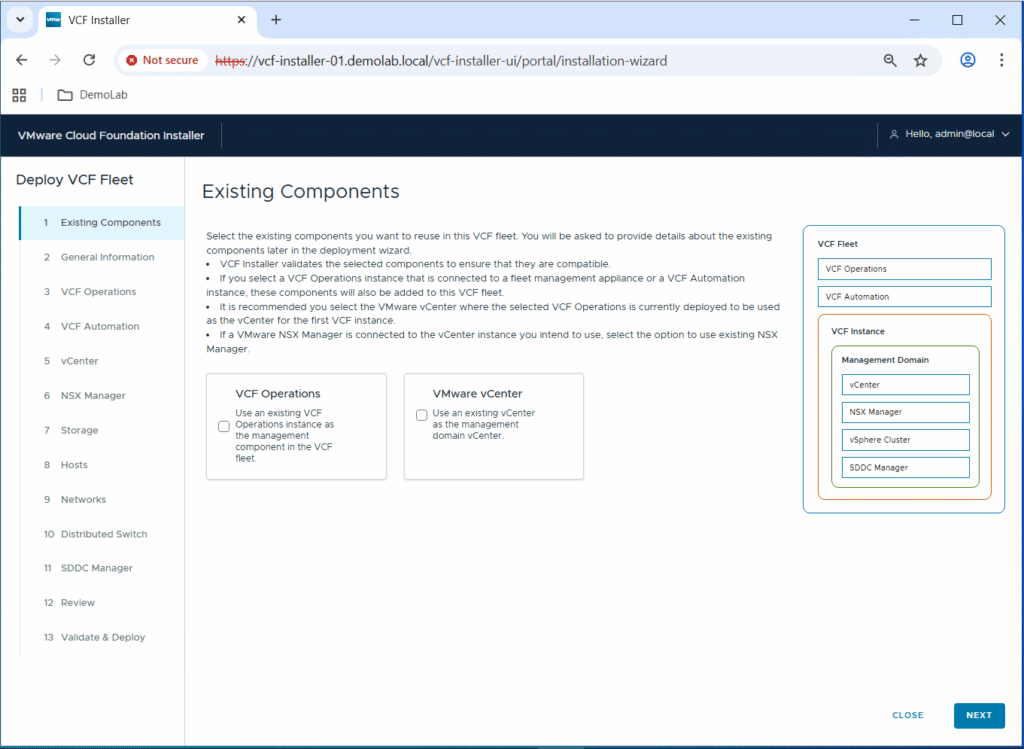Open the tab search dropdown arrow
Screen dimensions: 1024x749
point(20,20)
